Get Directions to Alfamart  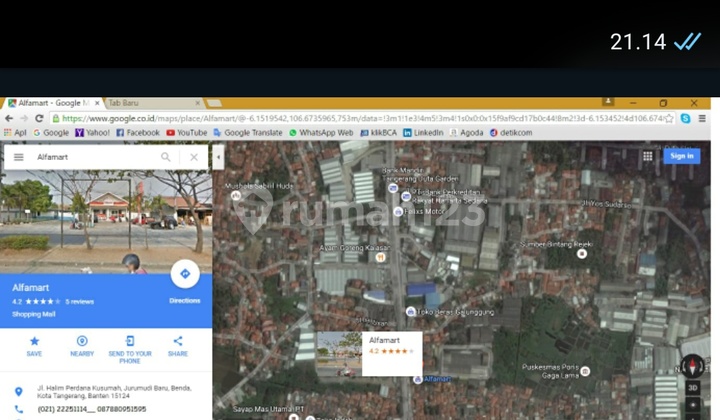184,275
